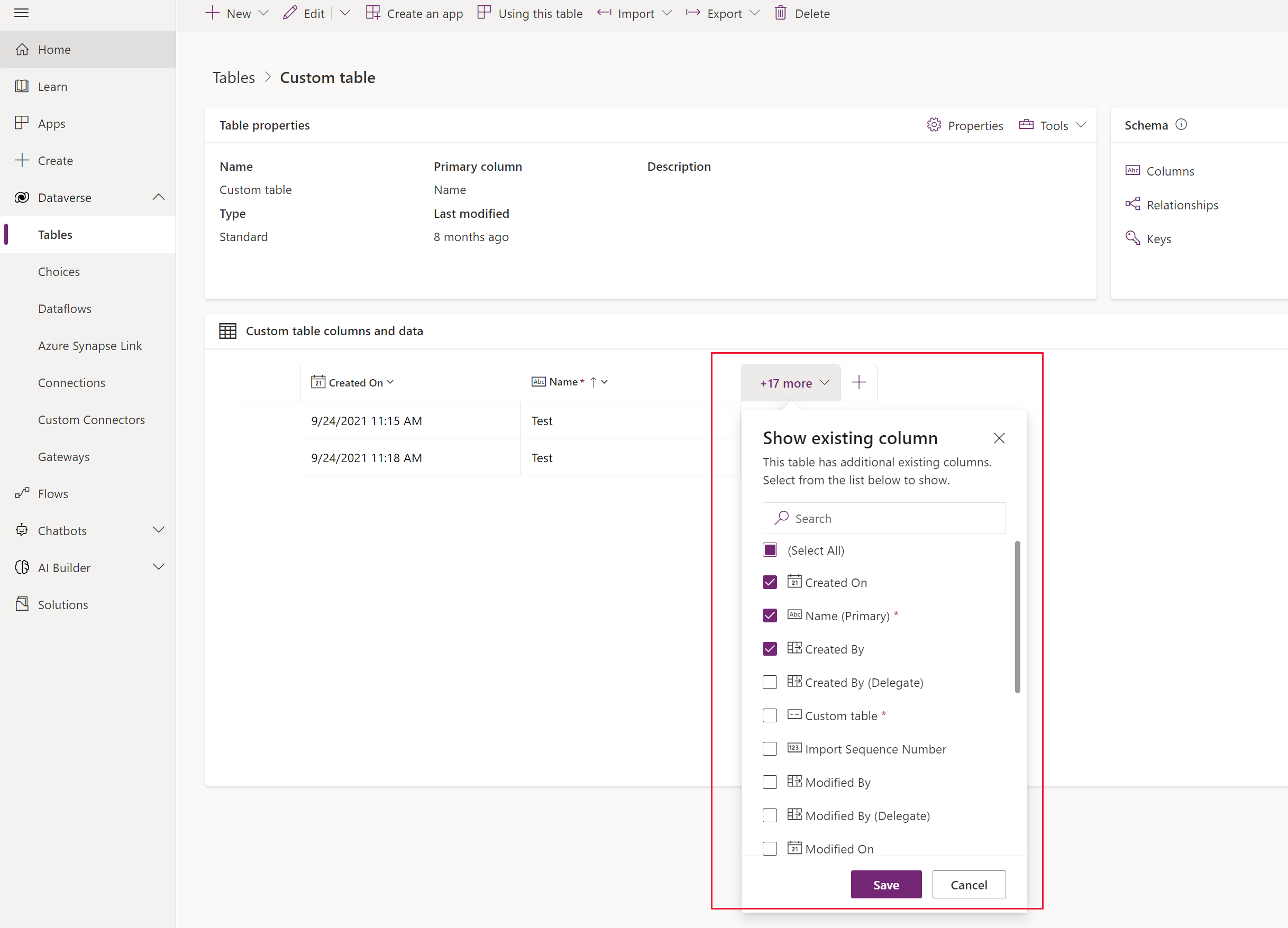Click the Search input field in dialog
The width and height of the screenshot is (1288, 928).
click(885, 518)
